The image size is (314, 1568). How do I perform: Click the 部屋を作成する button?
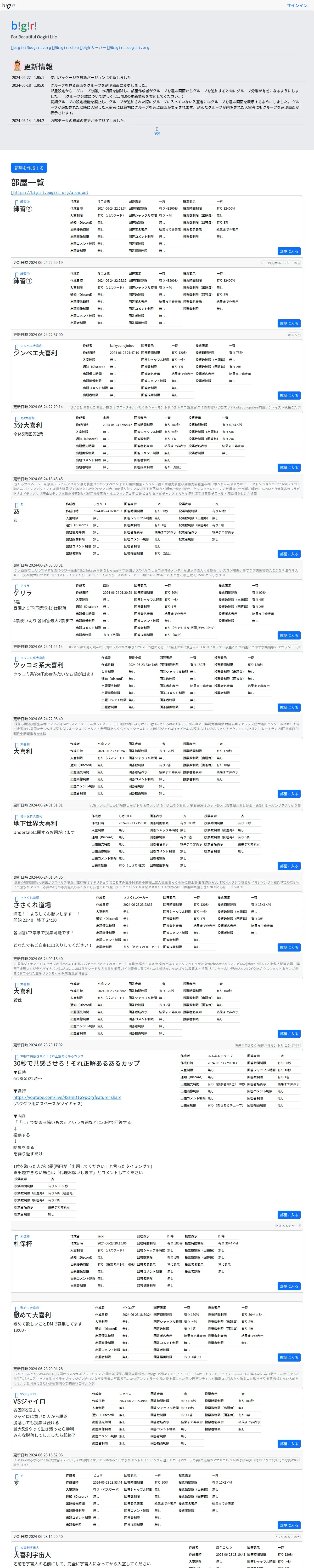(x=29, y=168)
